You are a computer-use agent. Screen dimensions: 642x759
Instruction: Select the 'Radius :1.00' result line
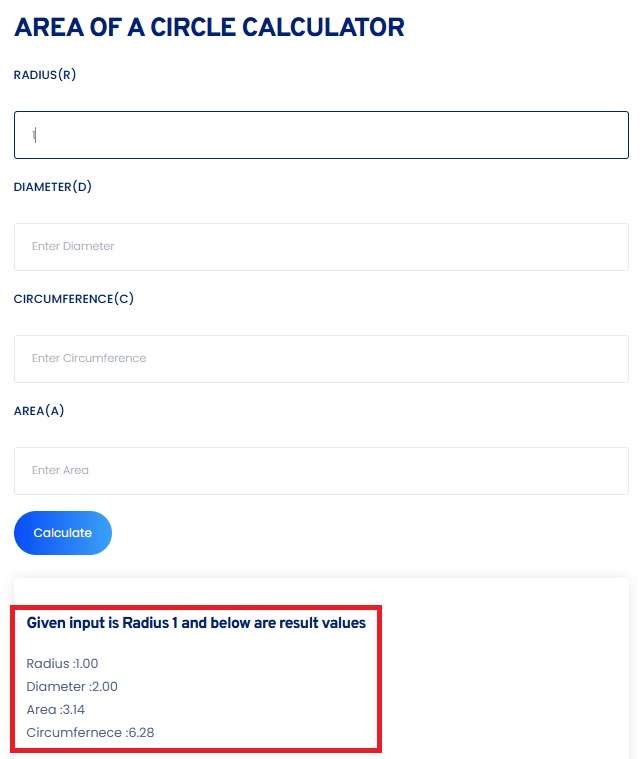pyautogui.click(x=62, y=663)
